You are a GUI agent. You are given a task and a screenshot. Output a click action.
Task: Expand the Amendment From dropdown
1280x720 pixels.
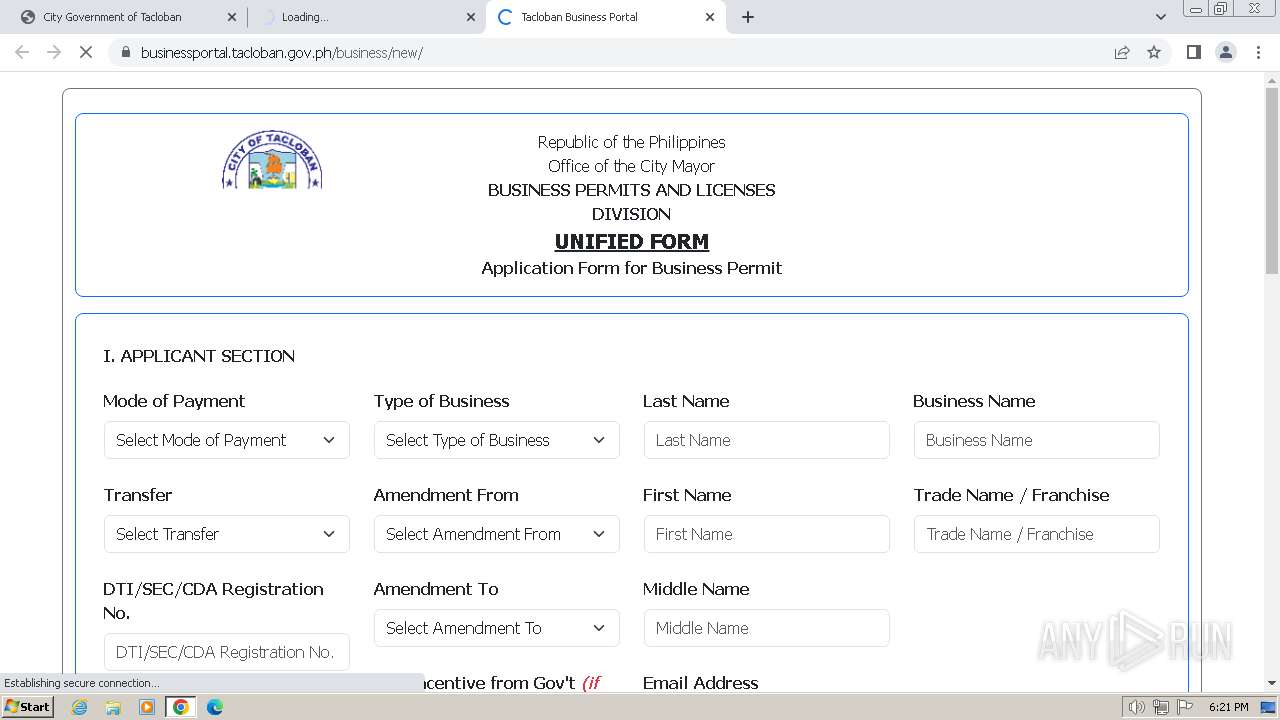(x=497, y=534)
